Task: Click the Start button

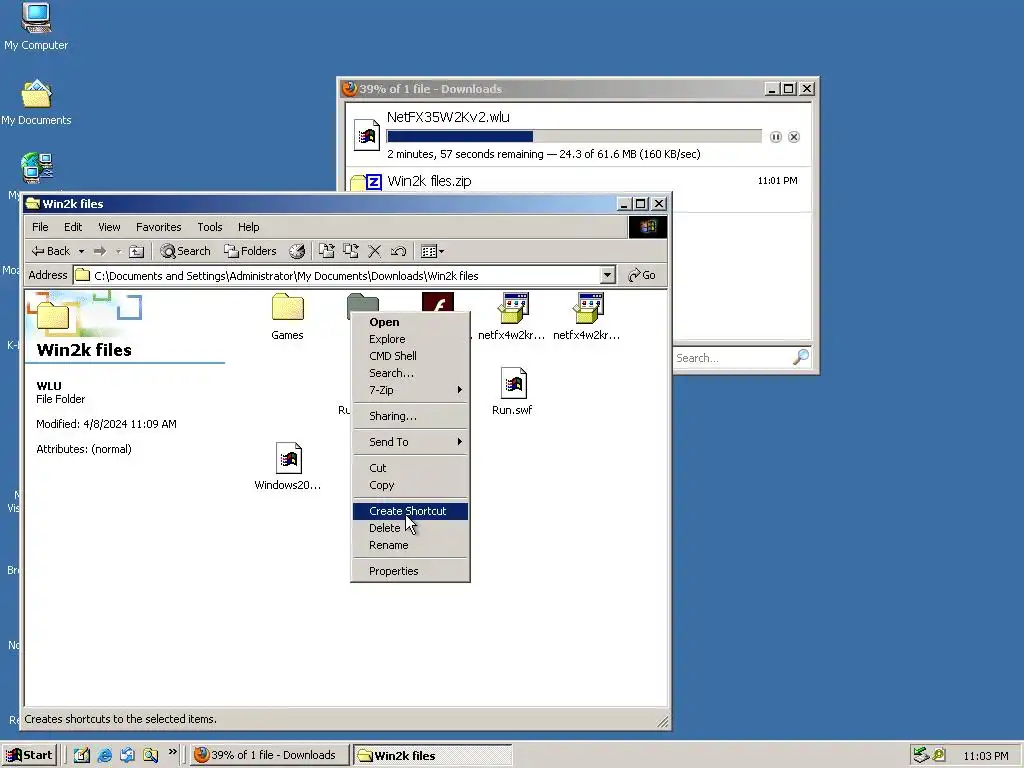Action: click(x=29, y=755)
